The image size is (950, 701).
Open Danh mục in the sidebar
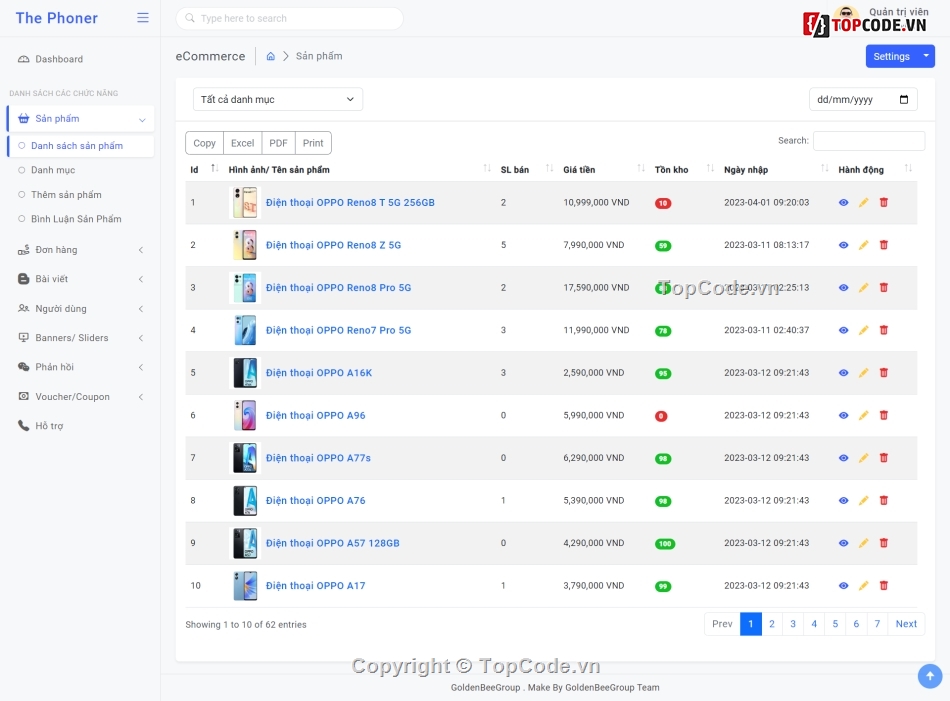coord(53,170)
